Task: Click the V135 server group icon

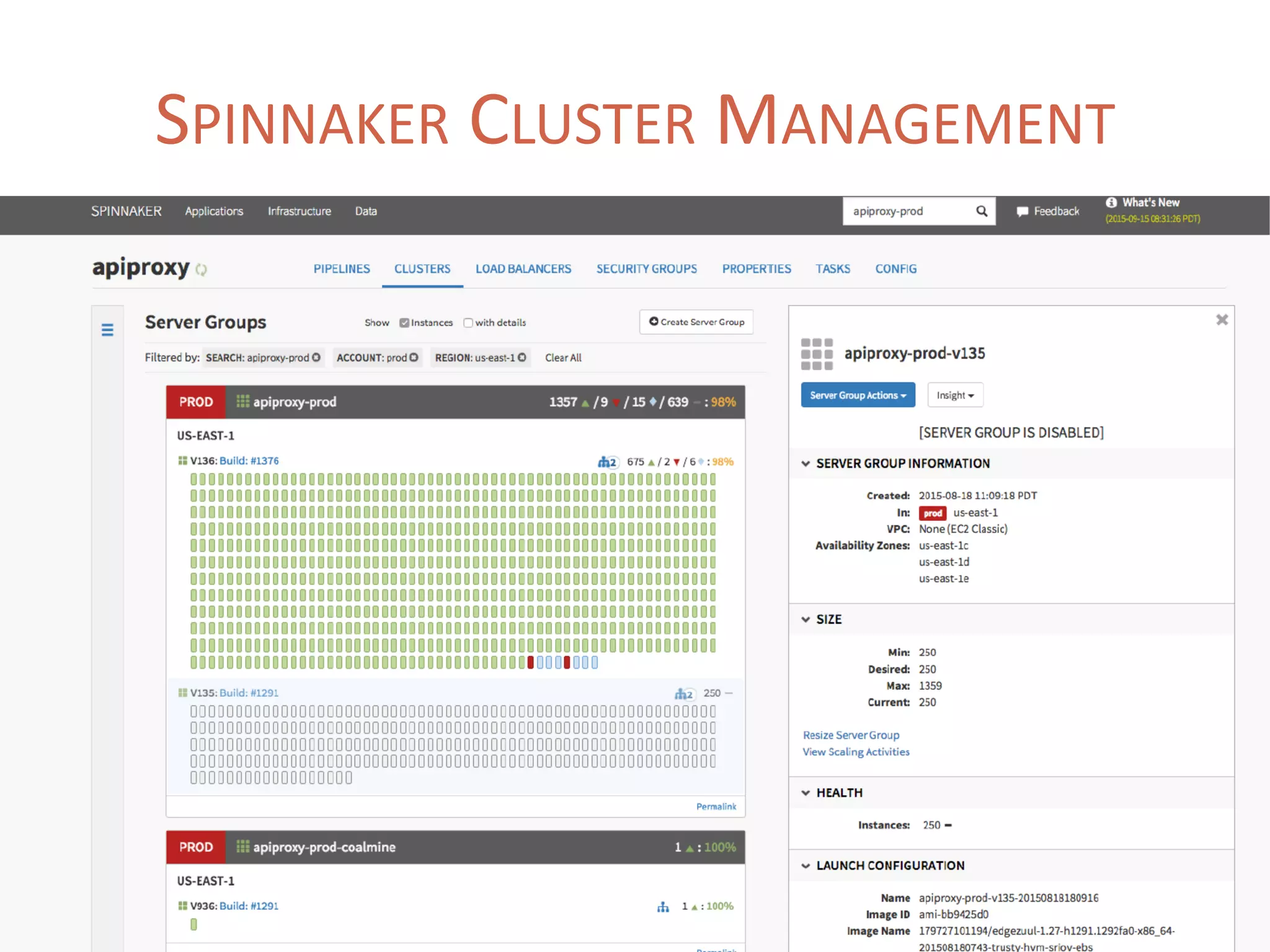Action: [182, 692]
